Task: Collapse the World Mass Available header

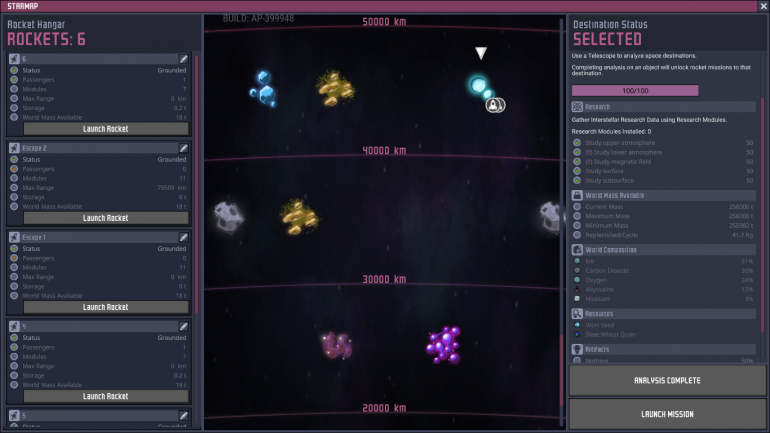Action: (x=663, y=195)
